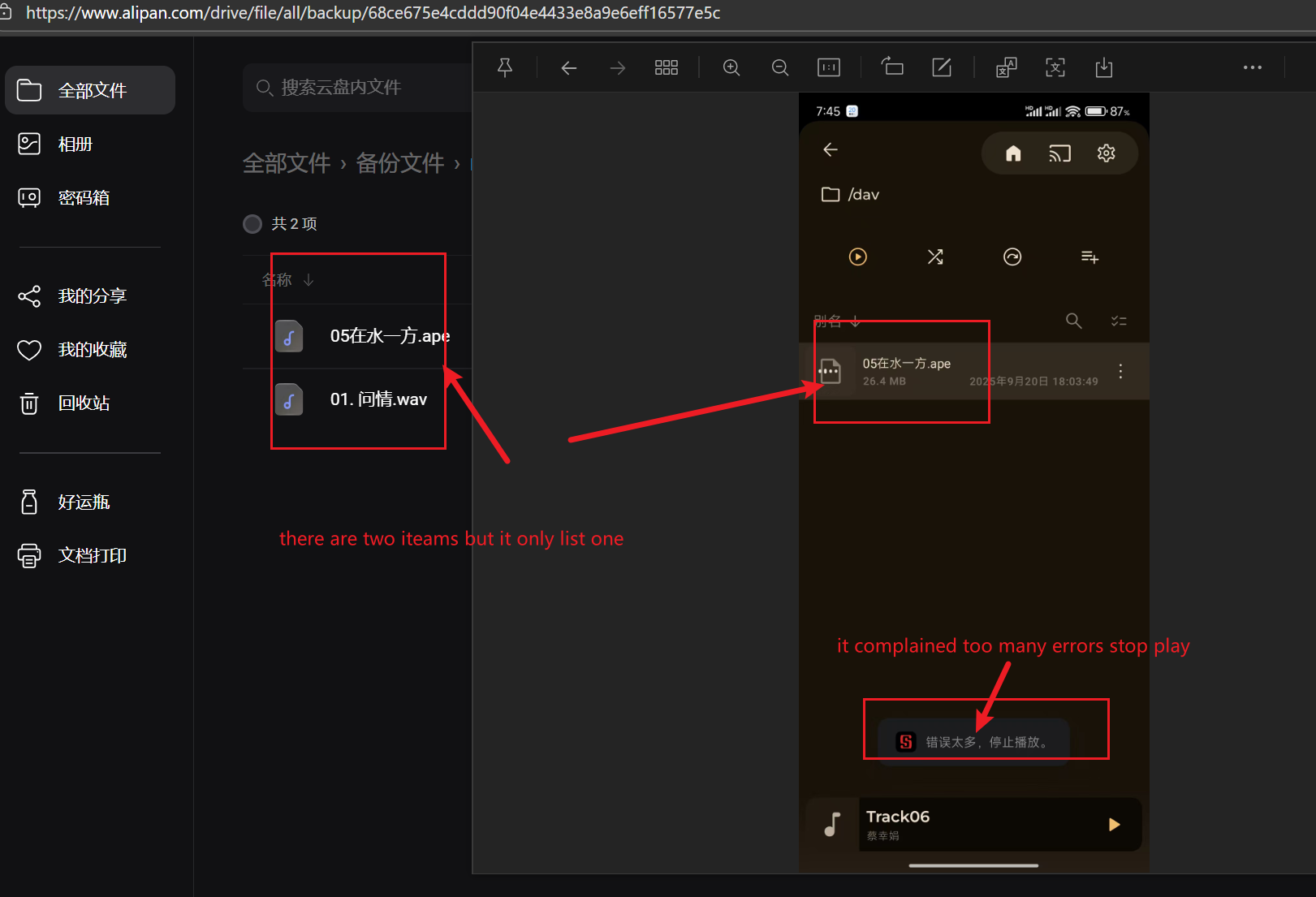The width and height of the screenshot is (1316, 897).
Task: Click the OCR text recognition icon
Action: pyautogui.click(x=1055, y=68)
